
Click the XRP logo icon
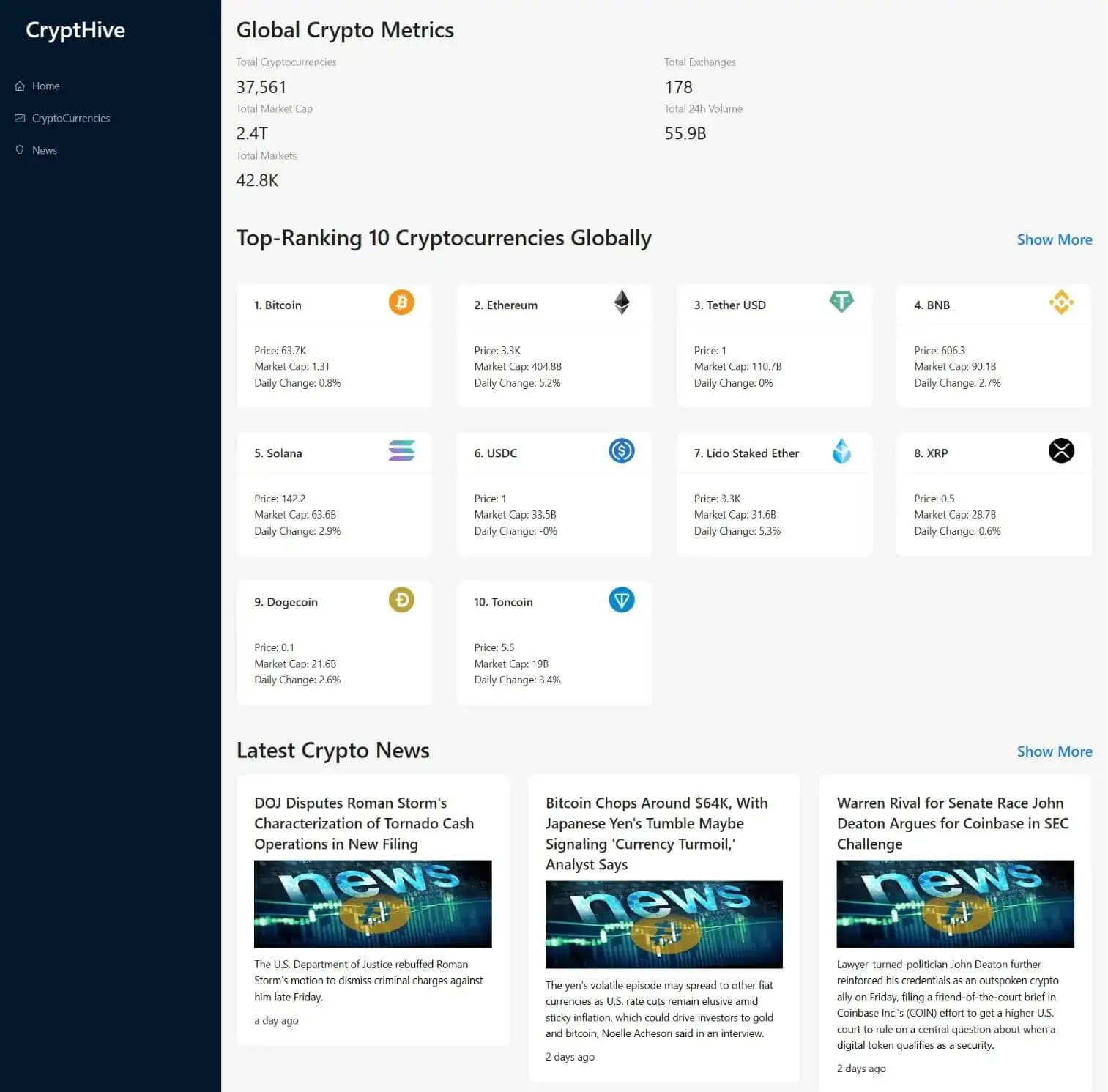[x=1061, y=450]
